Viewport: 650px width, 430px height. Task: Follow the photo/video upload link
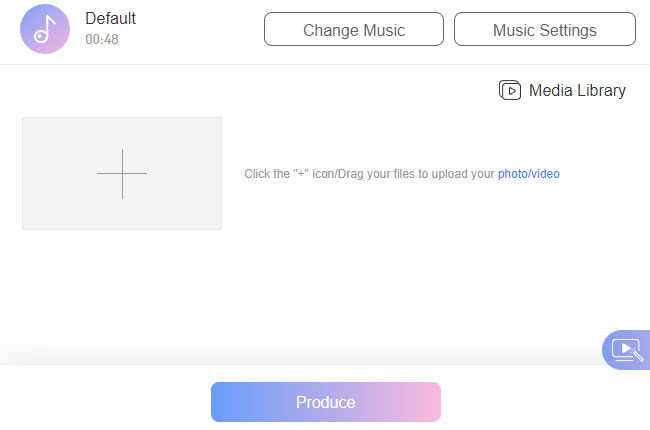tap(529, 174)
